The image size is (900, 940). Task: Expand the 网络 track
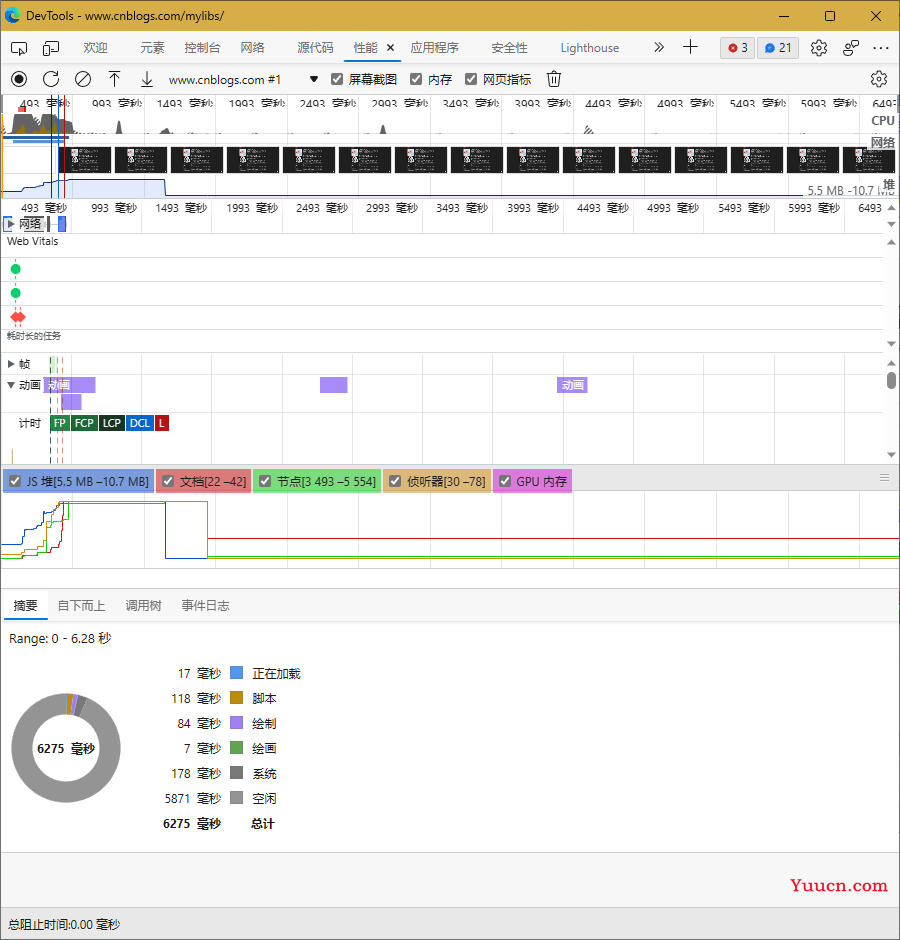click(x=10, y=224)
